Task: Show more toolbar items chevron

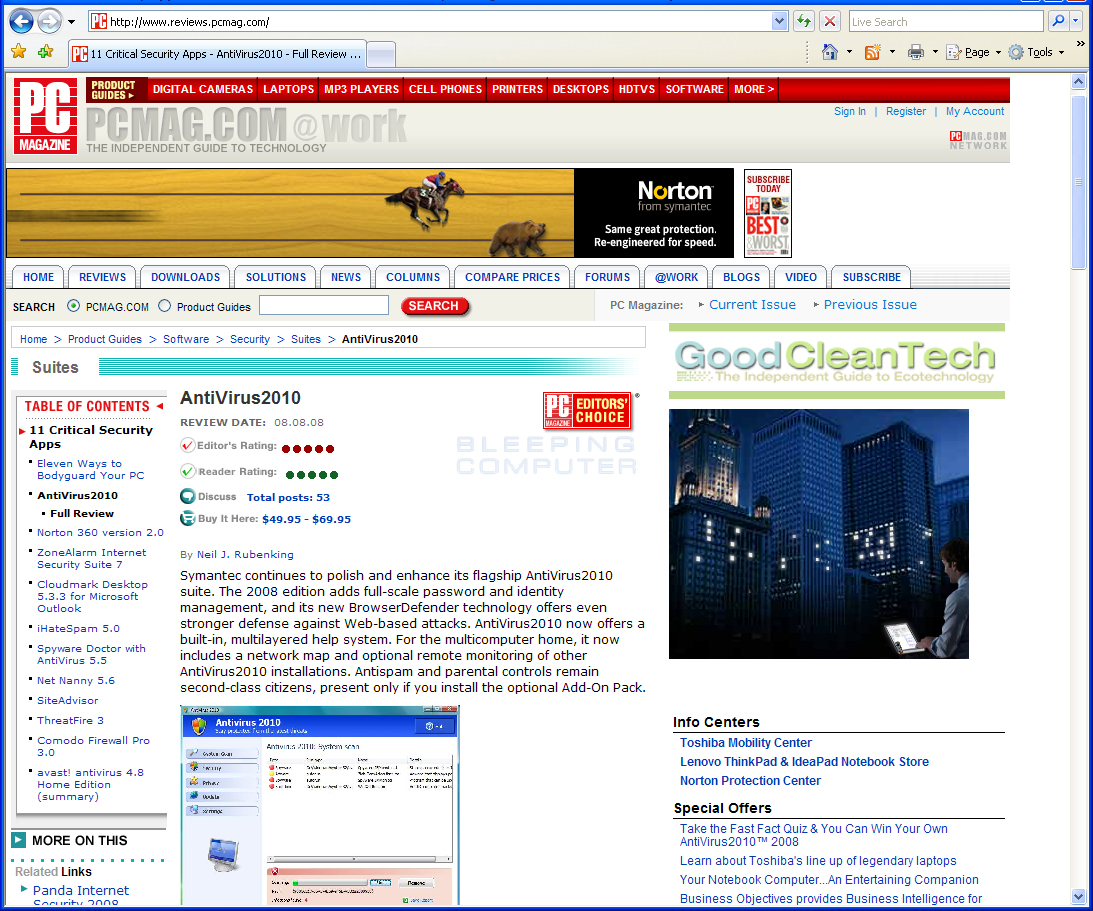Action: pyautogui.click(x=1080, y=44)
